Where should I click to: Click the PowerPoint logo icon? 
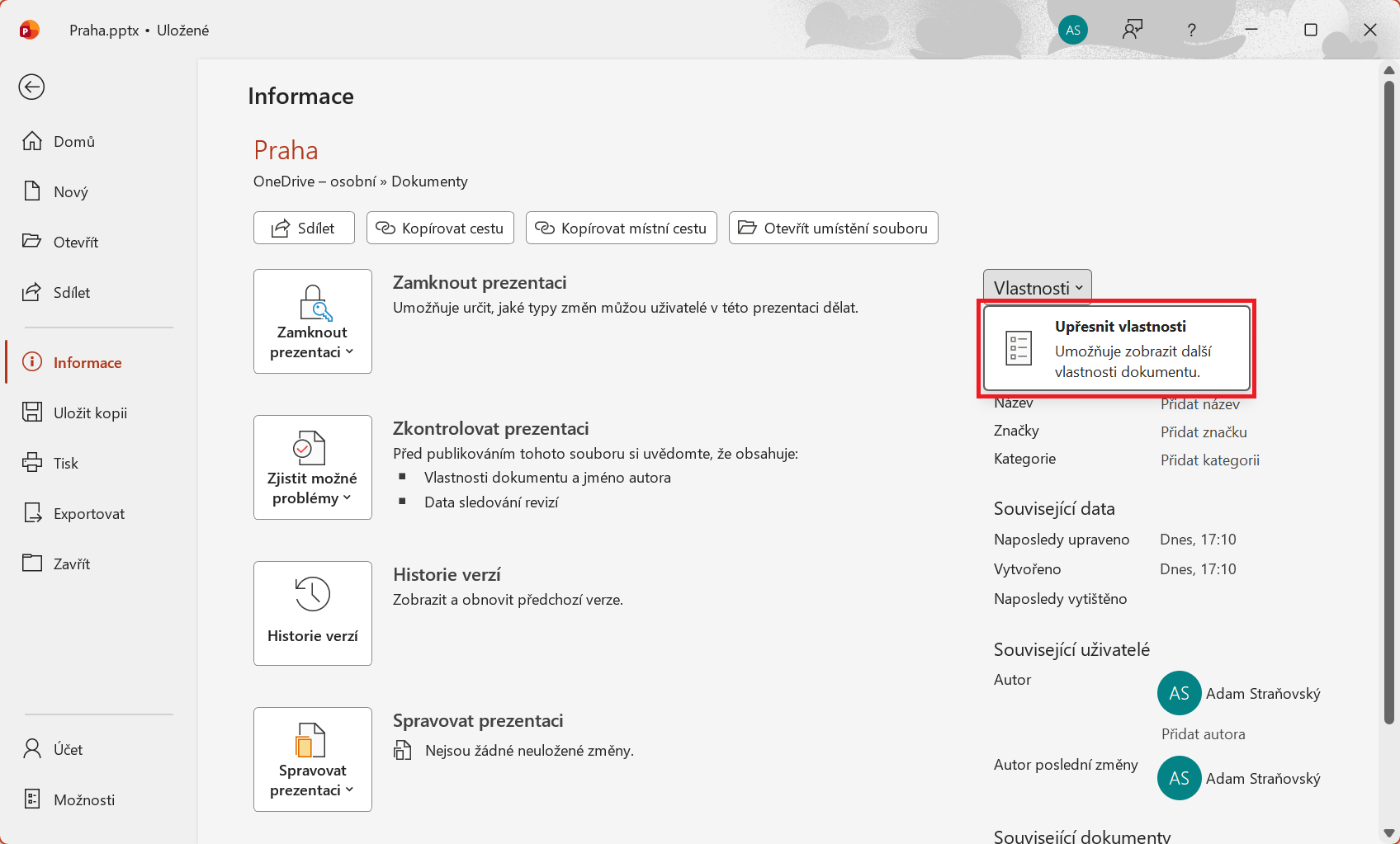29,31
